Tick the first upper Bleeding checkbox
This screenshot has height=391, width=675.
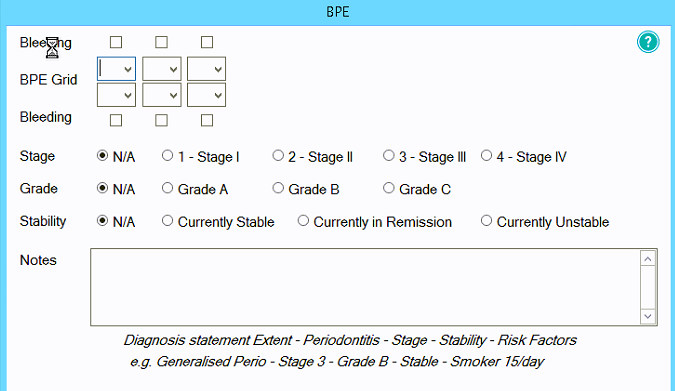[x=116, y=42]
